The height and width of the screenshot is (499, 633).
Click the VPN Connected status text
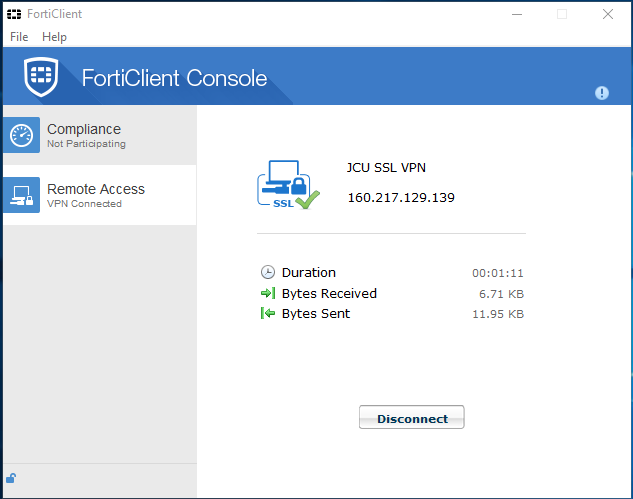click(x=84, y=203)
